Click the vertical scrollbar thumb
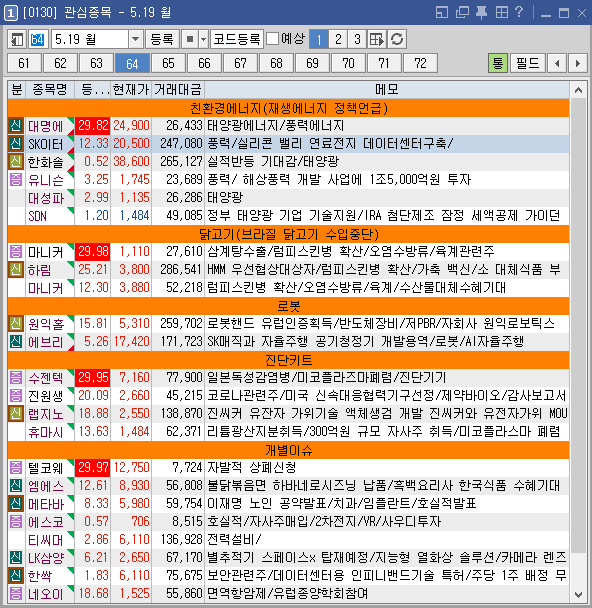 [x=578, y=326]
